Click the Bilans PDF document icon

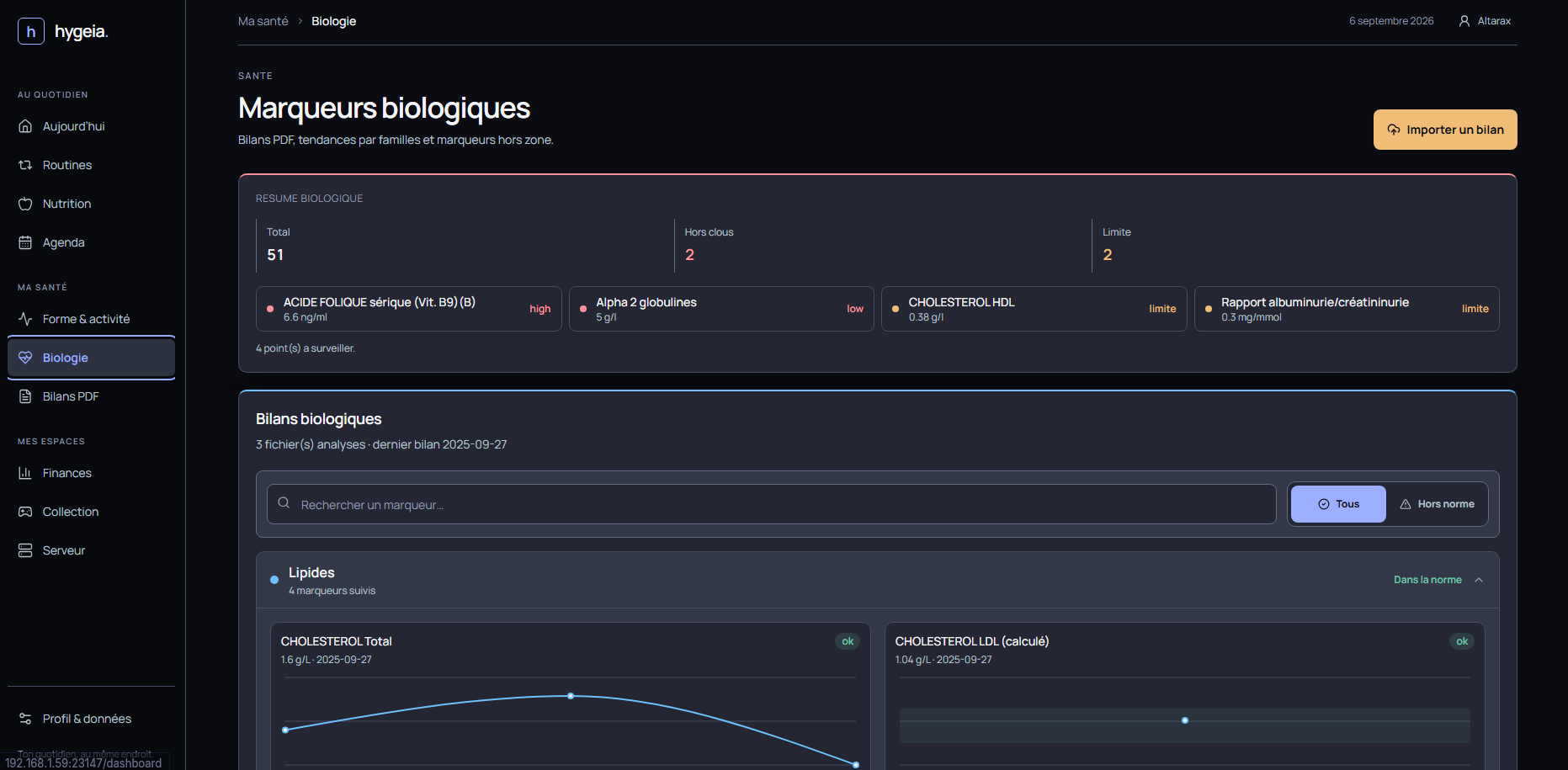pos(25,396)
